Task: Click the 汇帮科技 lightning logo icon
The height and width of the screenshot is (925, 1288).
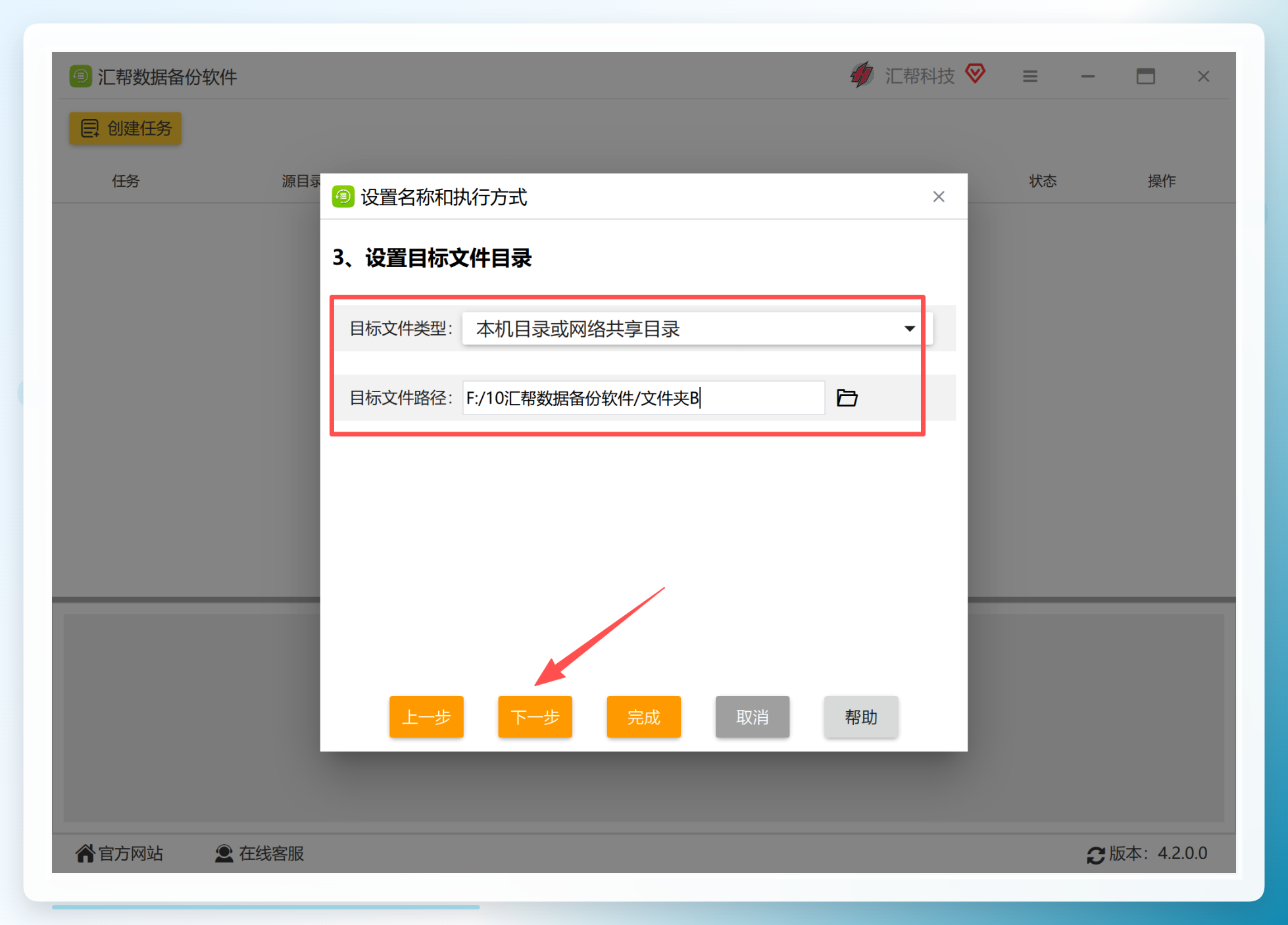Action: [861, 75]
